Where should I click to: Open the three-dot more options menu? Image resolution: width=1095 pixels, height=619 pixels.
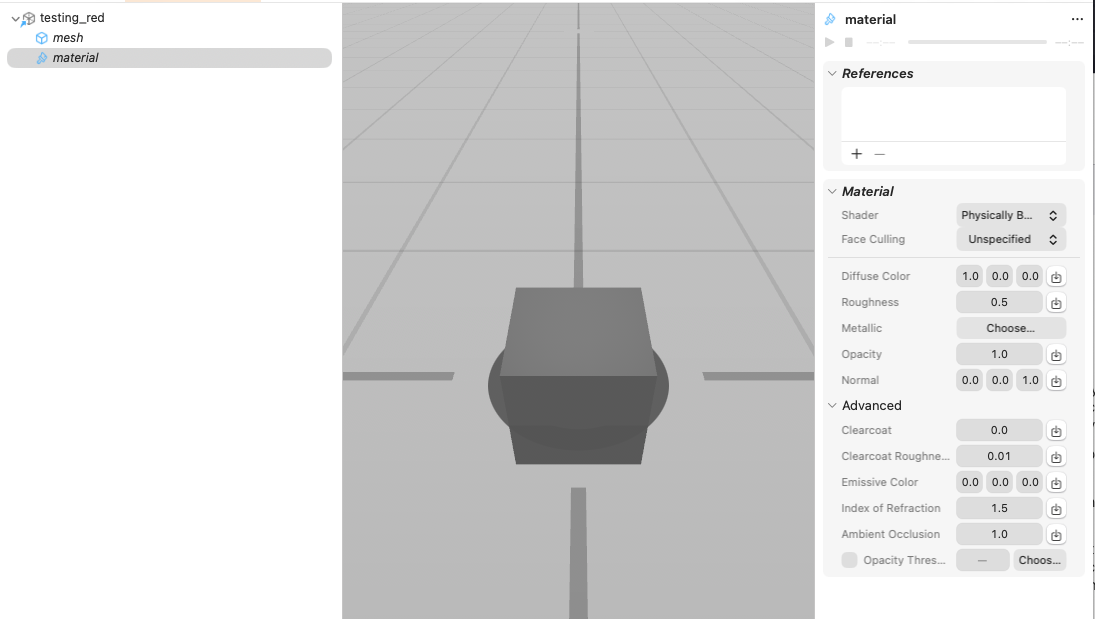click(x=1077, y=19)
